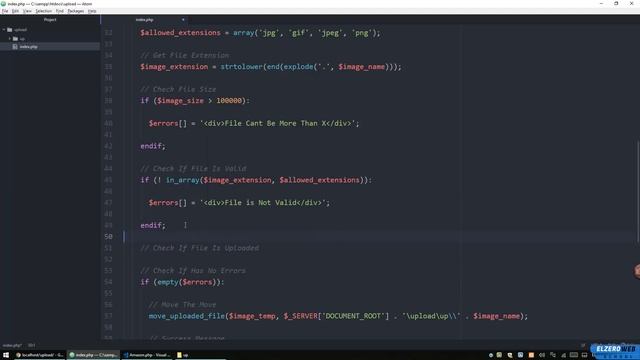The width and height of the screenshot is (640, 360).
Task: Select the index.php editor tab
Action: [144, 20]
